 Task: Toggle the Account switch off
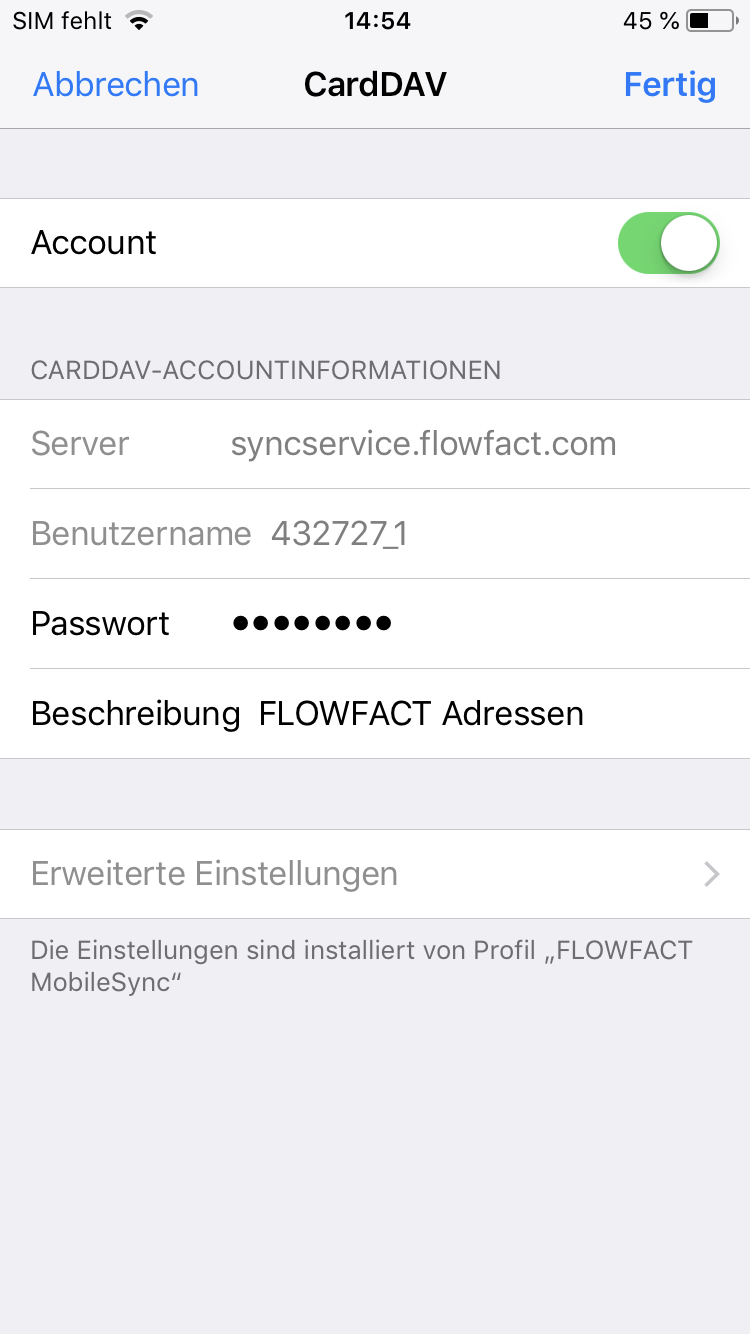click(x=668, y=243)
